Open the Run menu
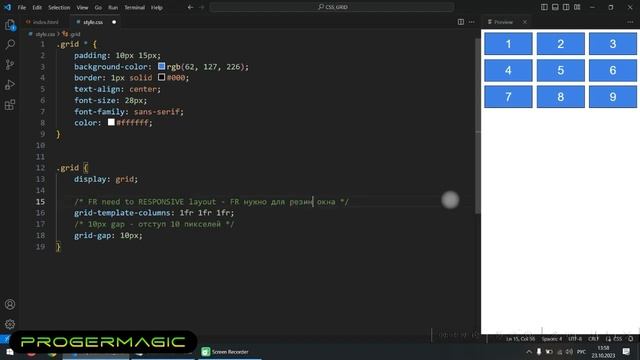 point(113,7)
